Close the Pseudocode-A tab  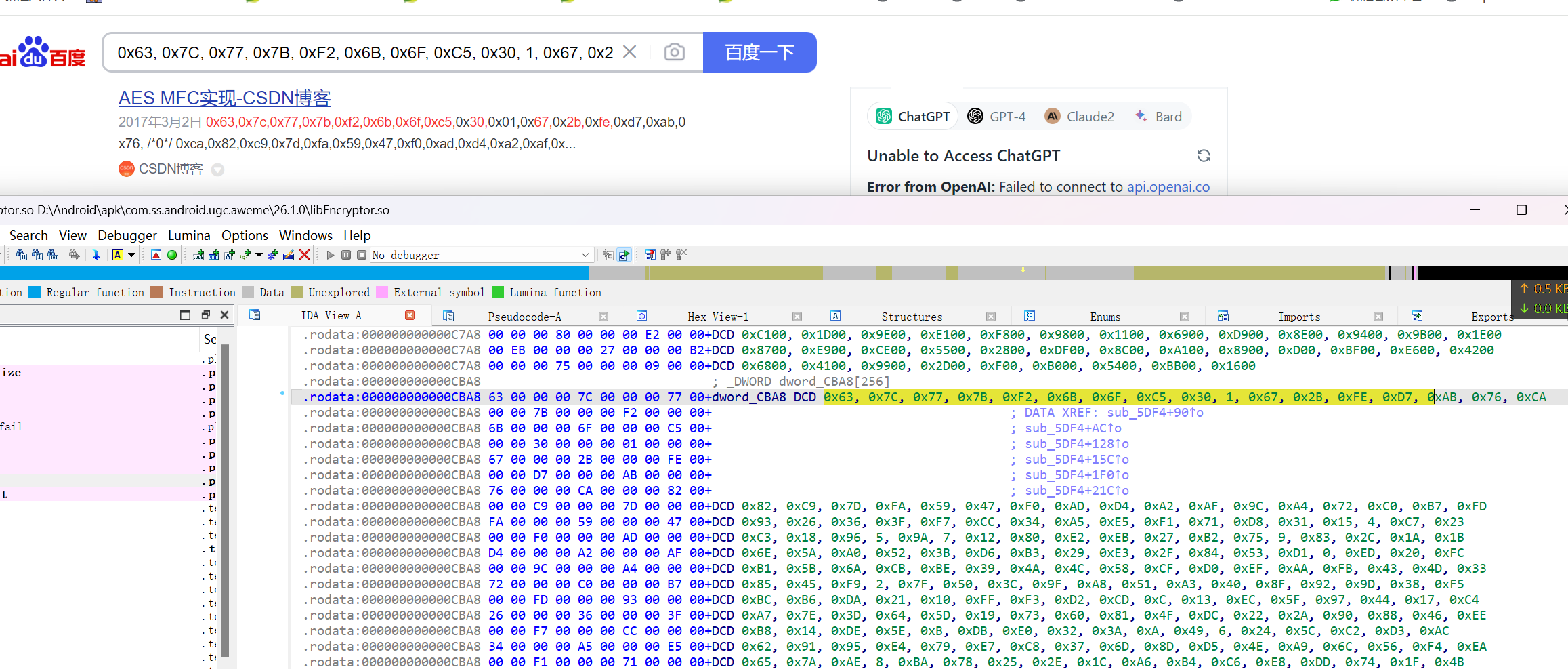click(x=603, y=317)
